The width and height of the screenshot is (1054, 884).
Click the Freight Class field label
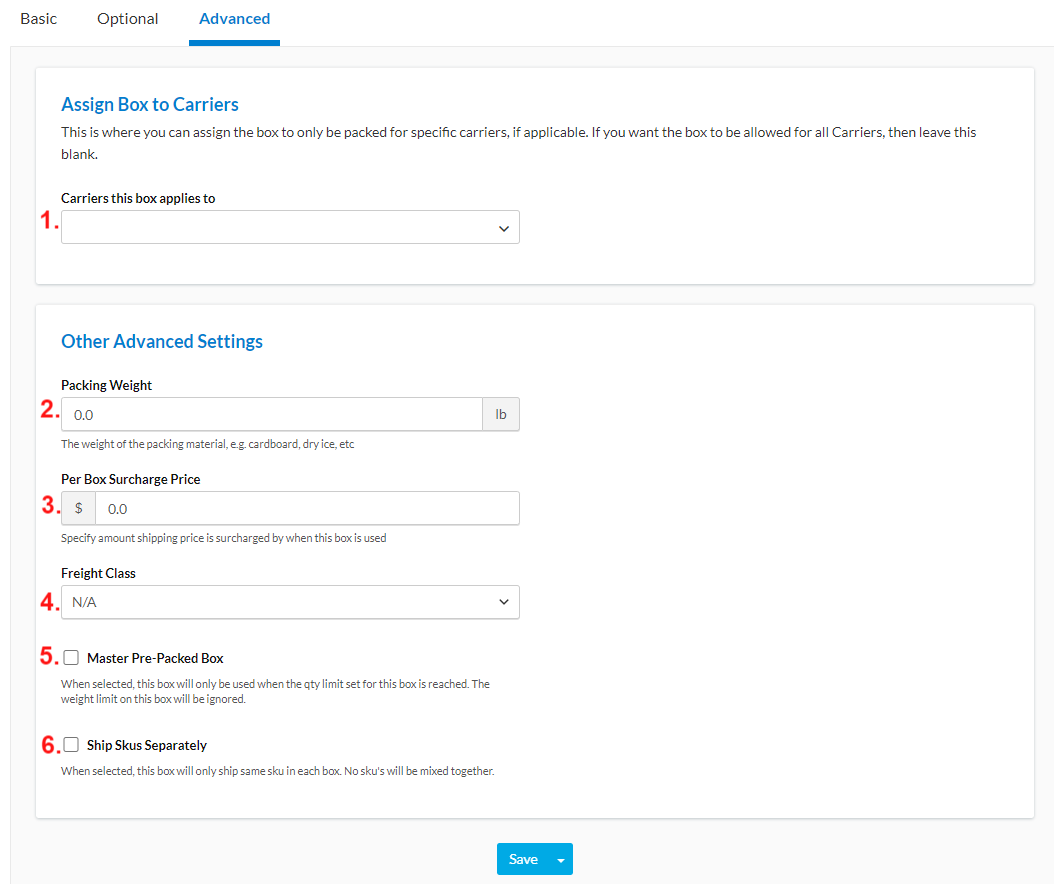[98, 573]
